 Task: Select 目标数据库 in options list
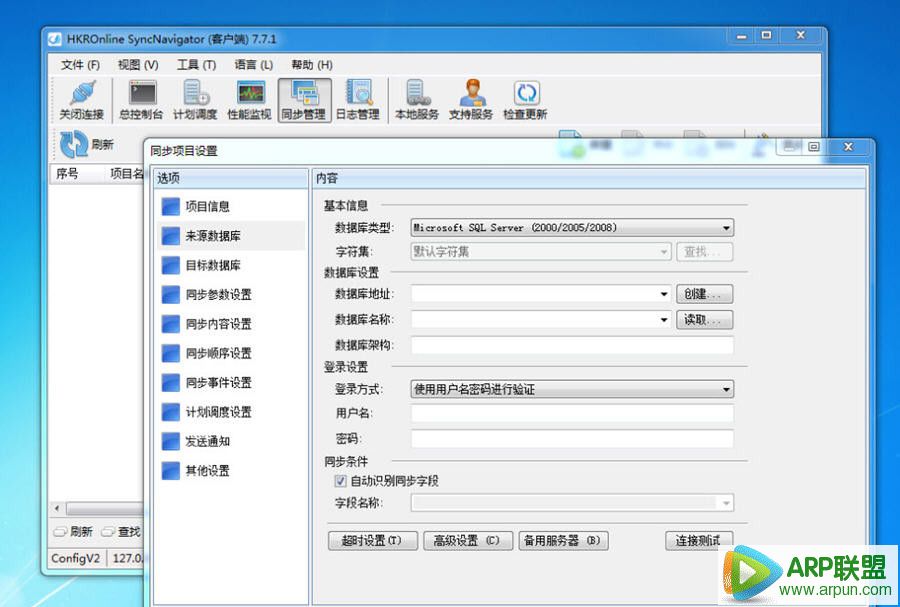pos(212,266)
